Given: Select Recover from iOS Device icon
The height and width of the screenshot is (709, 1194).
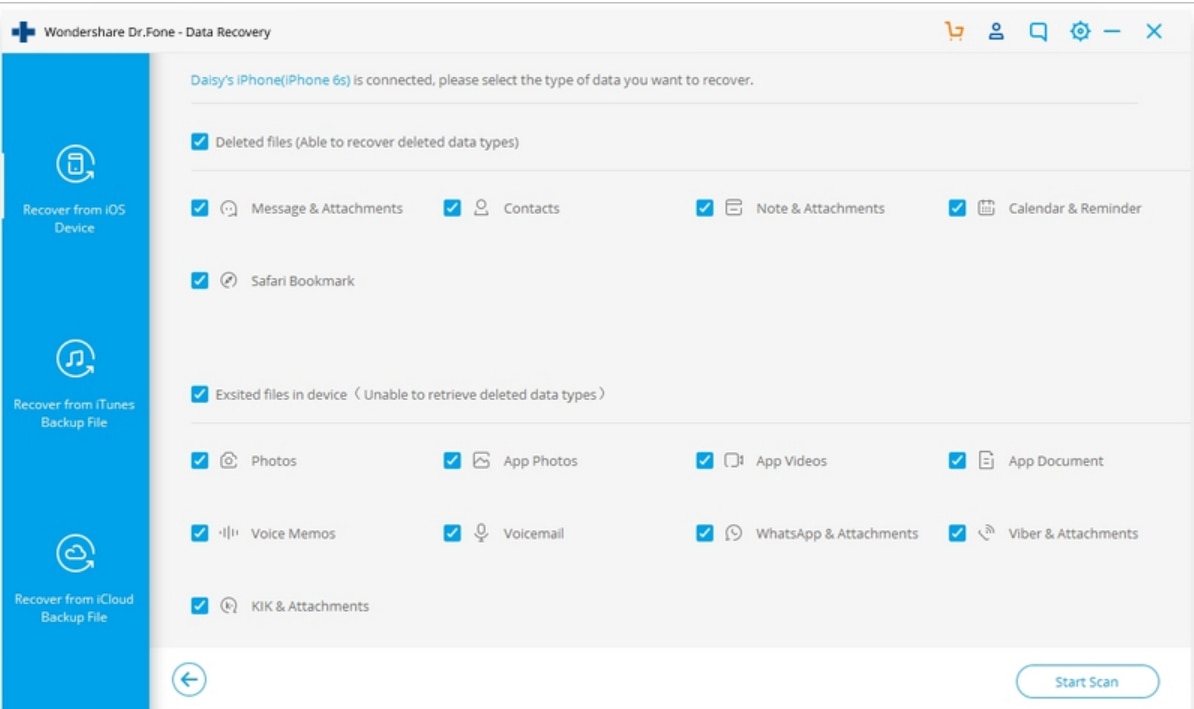Looking at the screenshot, I should coord(75,164).
